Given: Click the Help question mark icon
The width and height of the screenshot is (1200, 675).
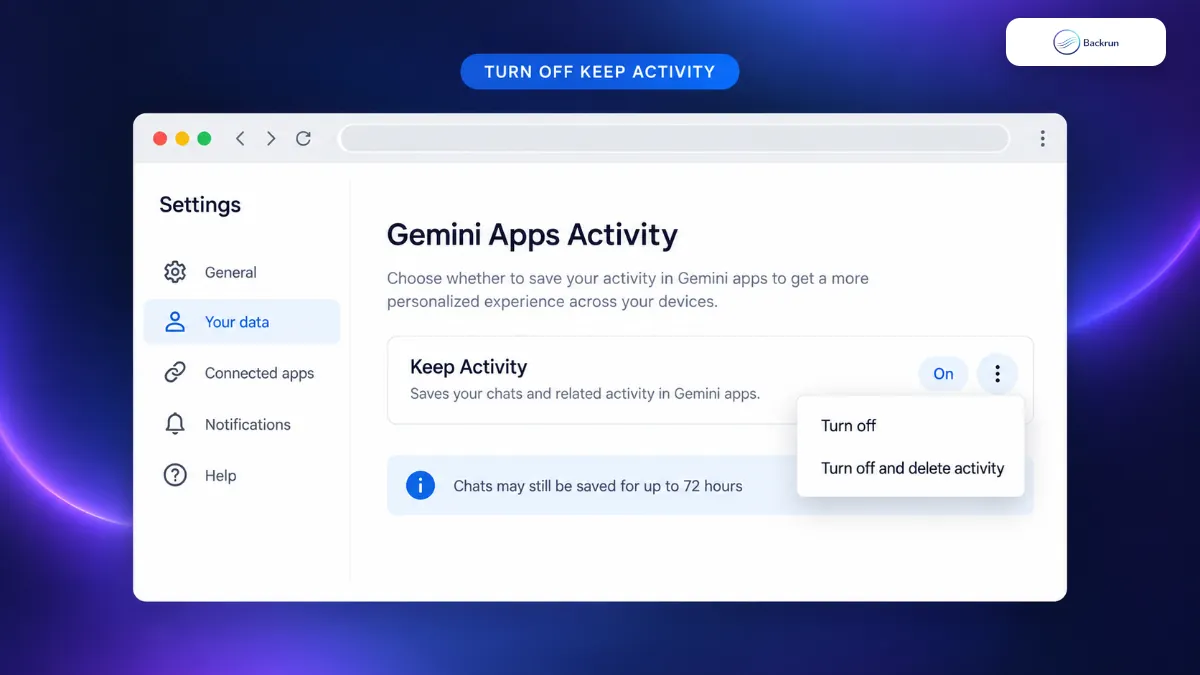Looking at the screenshot, I should pos(175,475).
